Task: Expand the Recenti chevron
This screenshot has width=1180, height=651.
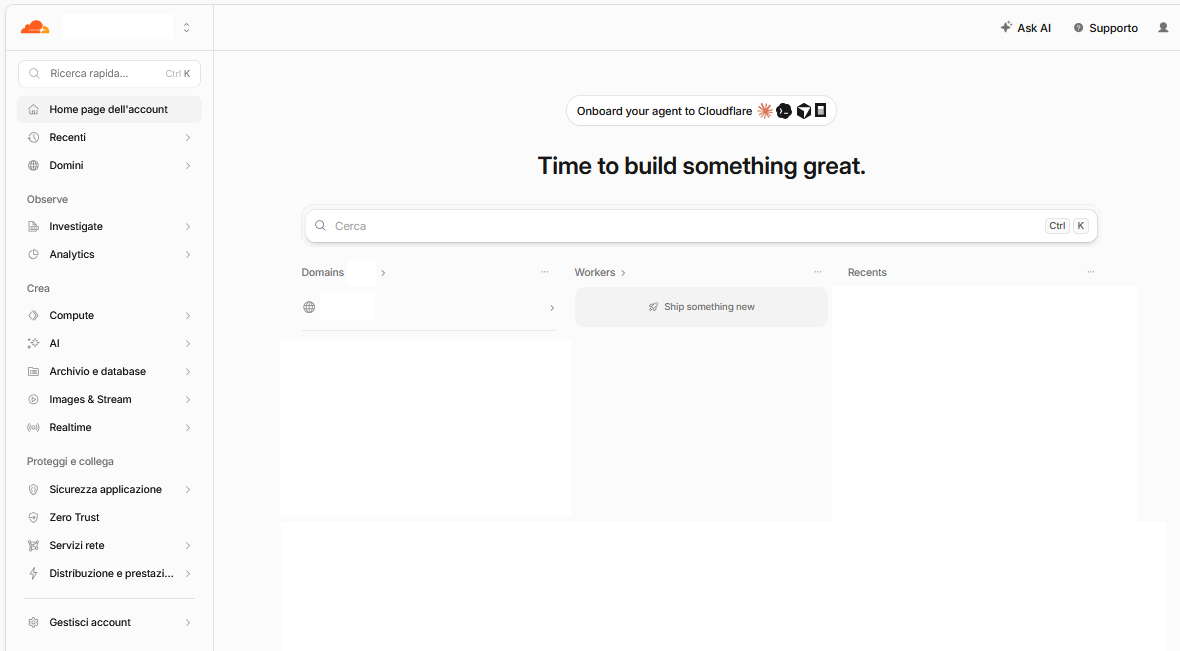Action: point(188,138)
